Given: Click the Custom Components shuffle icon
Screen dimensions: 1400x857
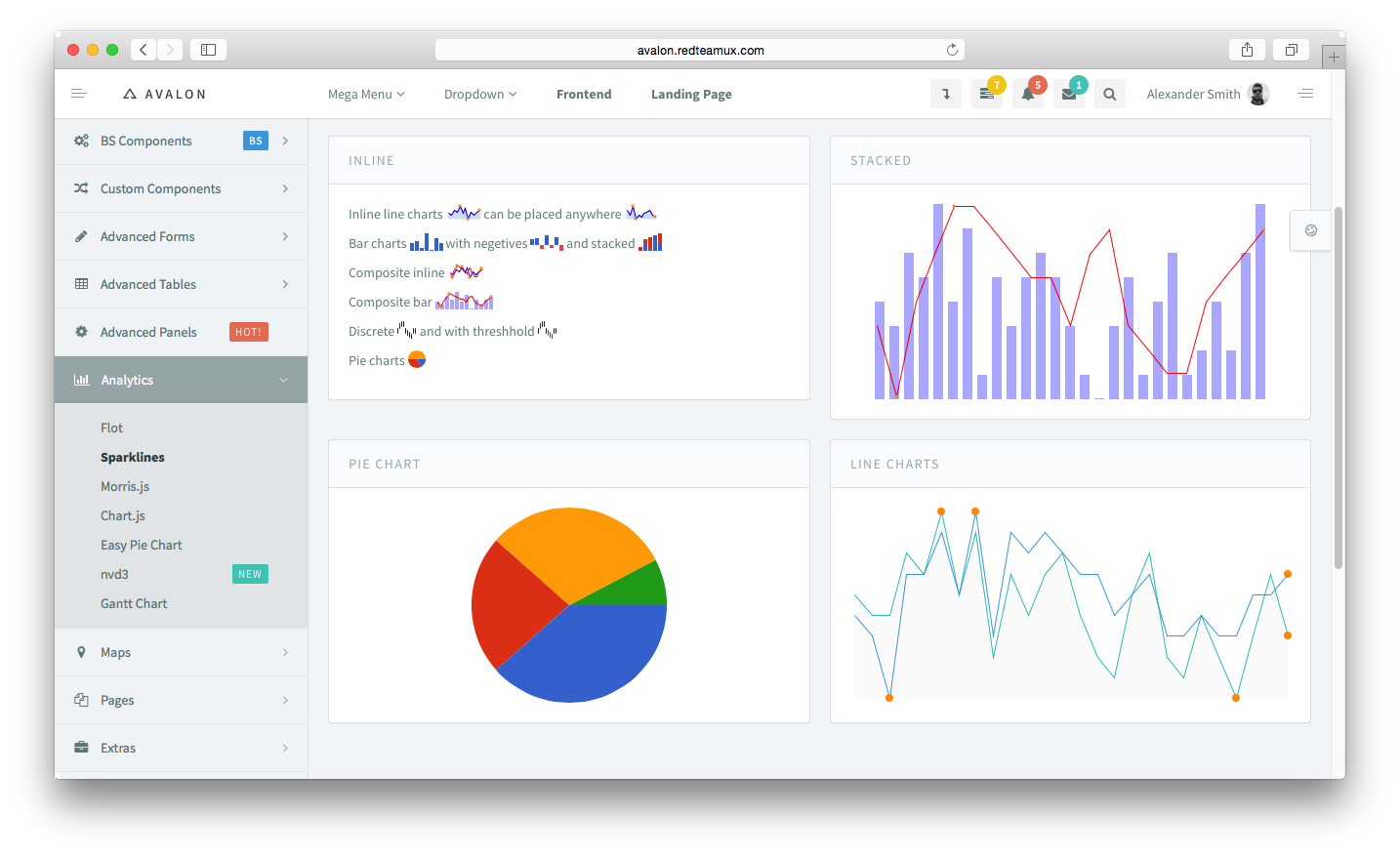Looking at the screenshot, I should 81,188.
